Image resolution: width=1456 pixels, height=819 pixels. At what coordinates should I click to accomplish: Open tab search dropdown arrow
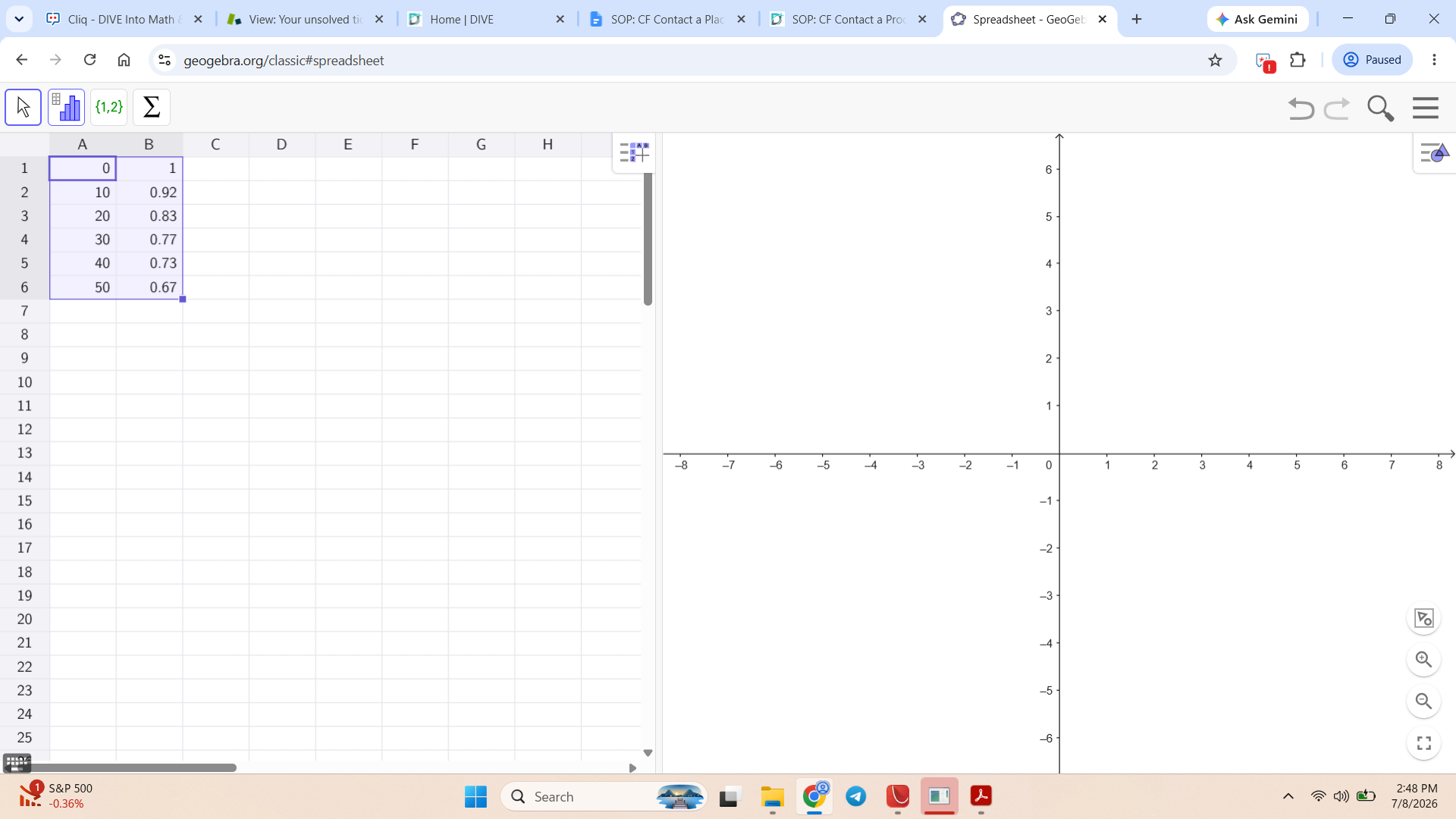coord(19,19)
